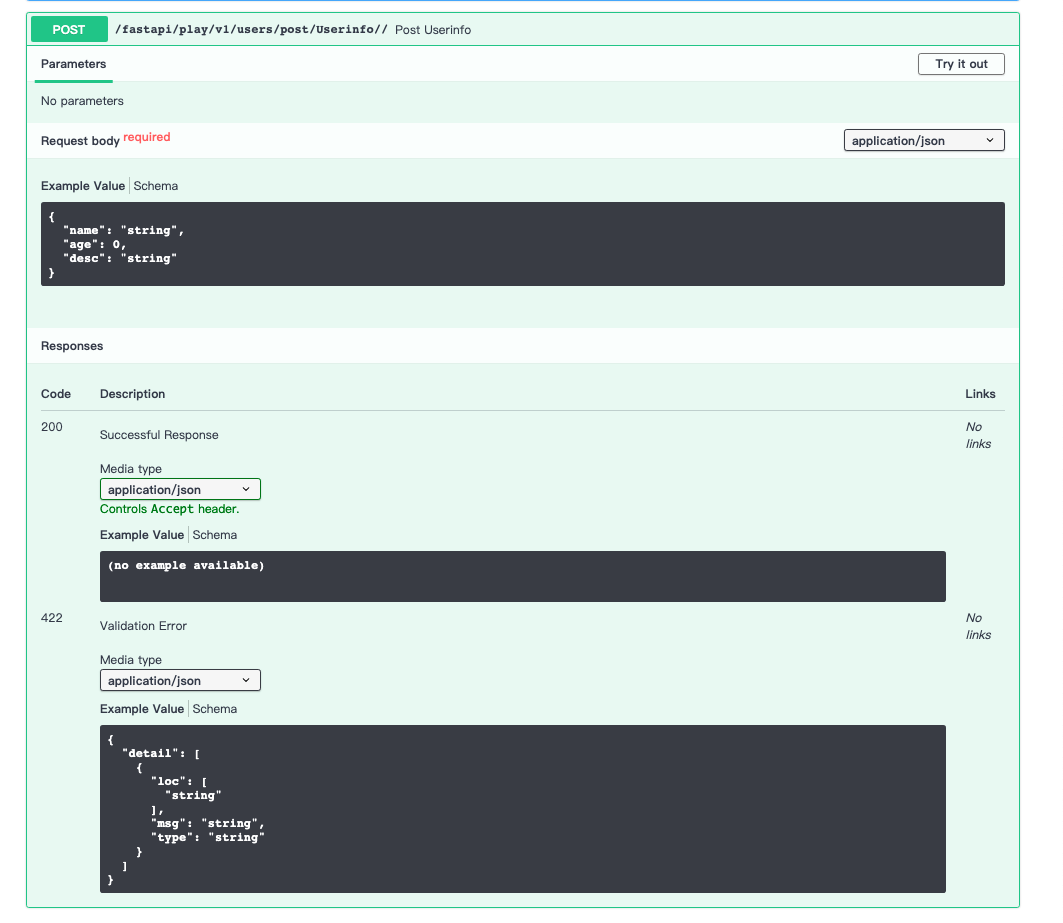
Task: Click the Post Userinfo summary text
Action: [x=433, y=30]
